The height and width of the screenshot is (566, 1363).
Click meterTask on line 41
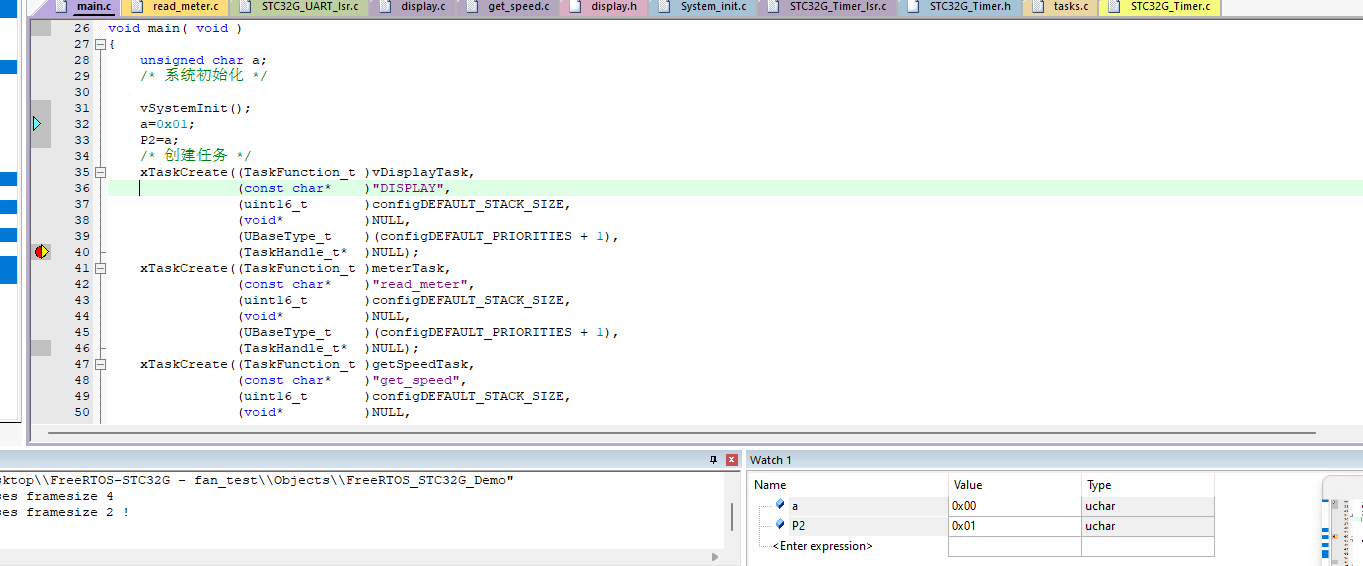click(x=408, y=268)
